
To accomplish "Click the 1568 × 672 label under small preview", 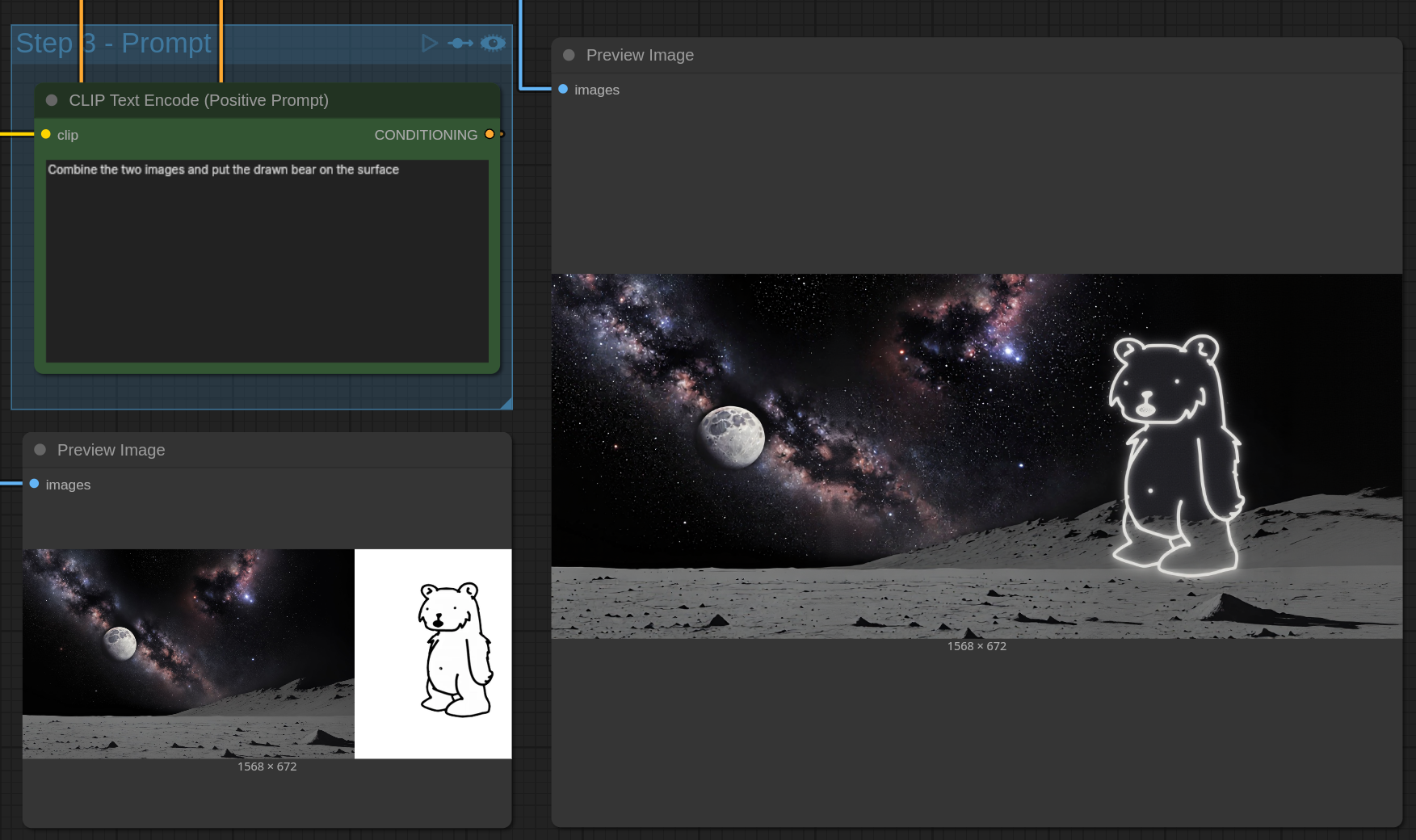I will tap(267, 766).
